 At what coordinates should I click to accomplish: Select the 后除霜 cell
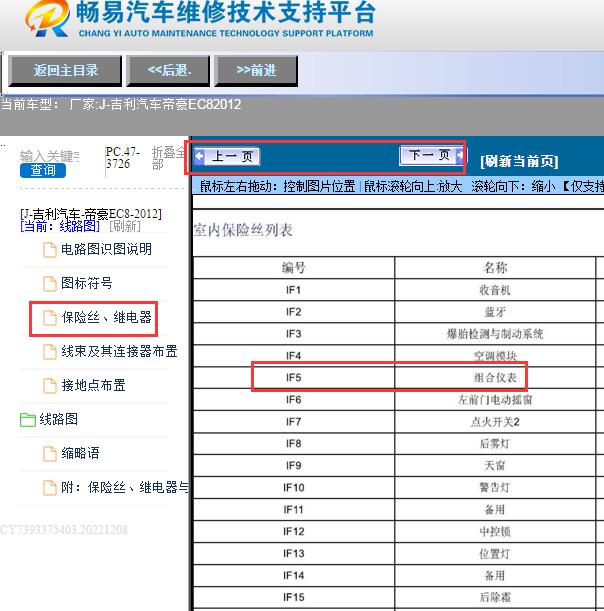(x=495, y=597)
